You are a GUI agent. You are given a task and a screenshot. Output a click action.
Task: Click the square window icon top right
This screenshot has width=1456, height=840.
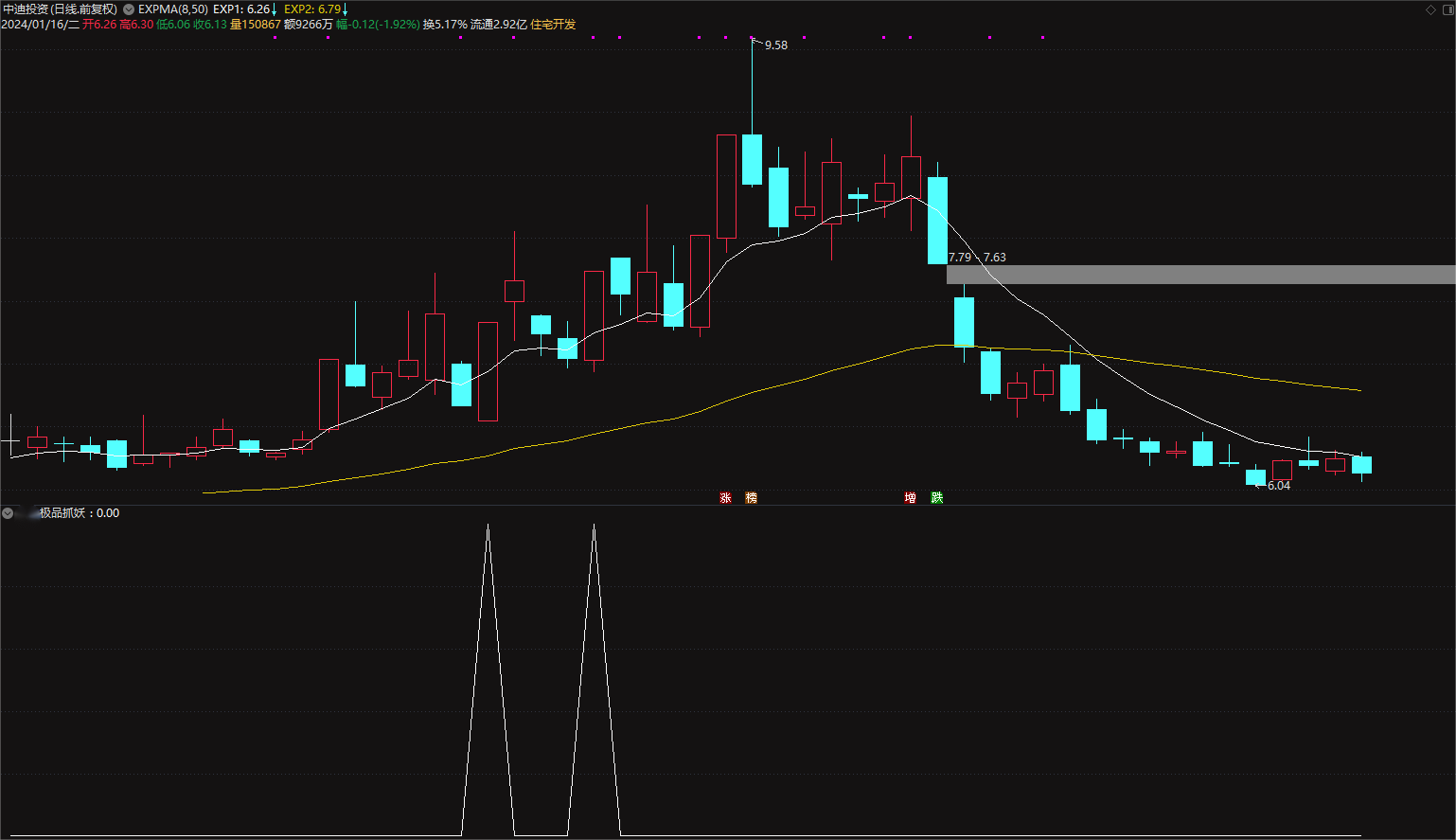[1447, 9]
